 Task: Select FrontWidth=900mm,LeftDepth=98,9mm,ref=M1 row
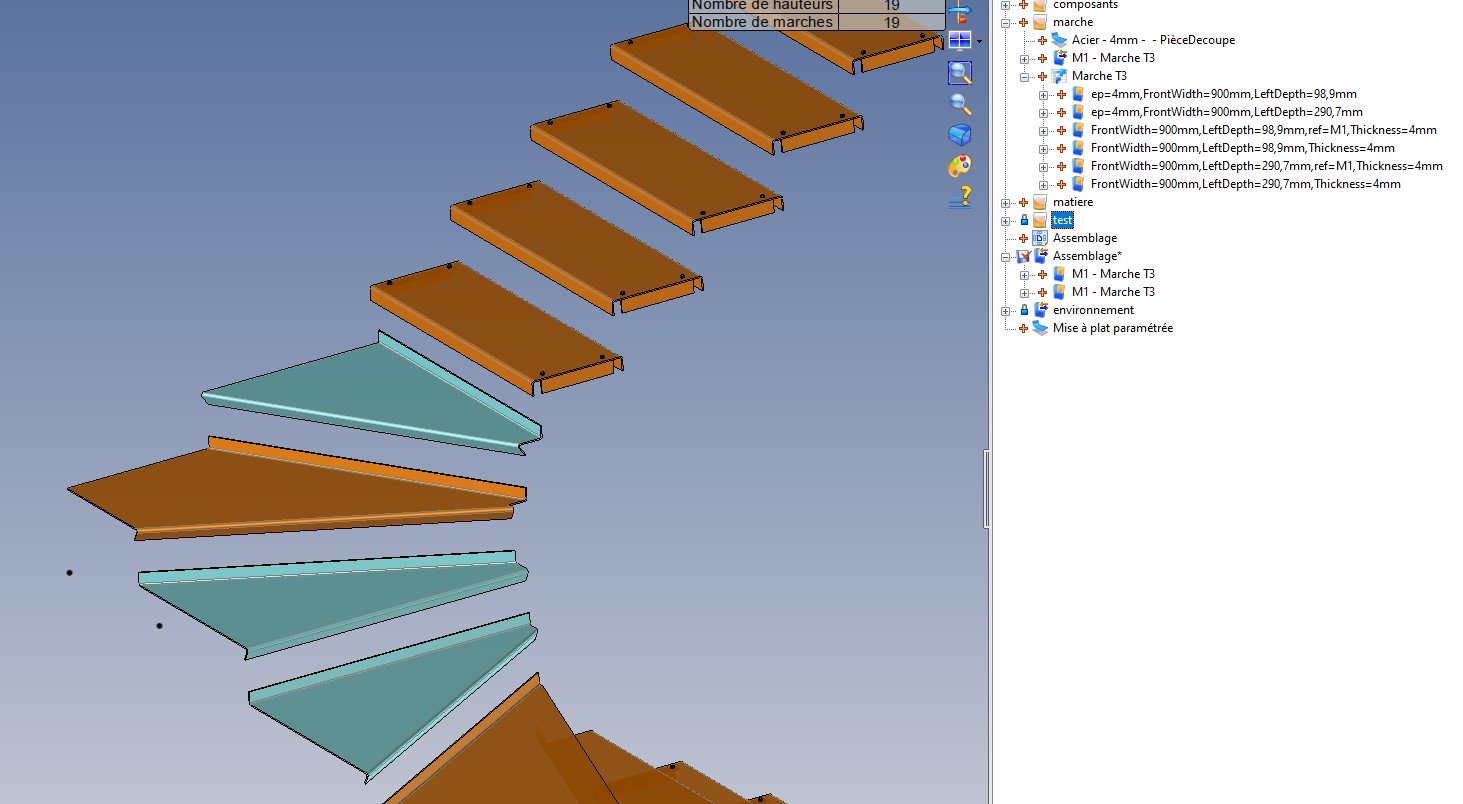(1263, 130)
